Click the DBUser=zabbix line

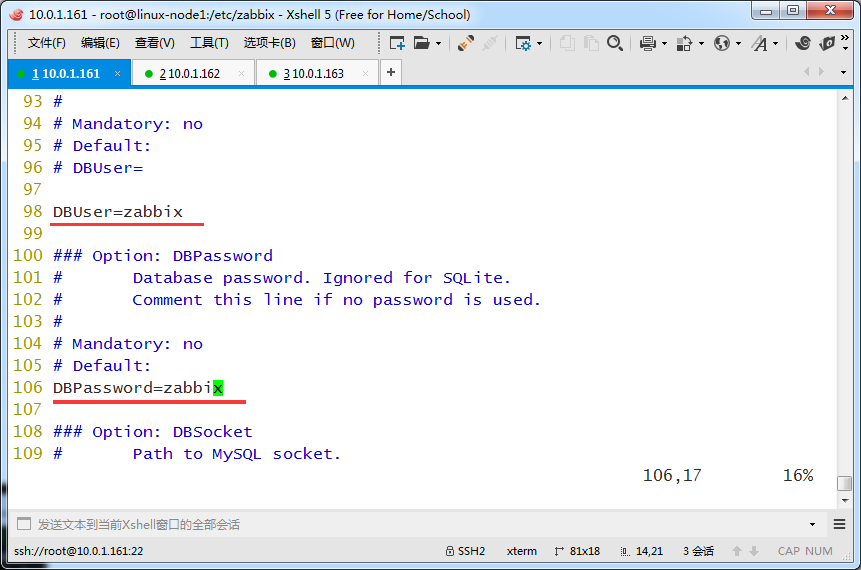point(118,212)
